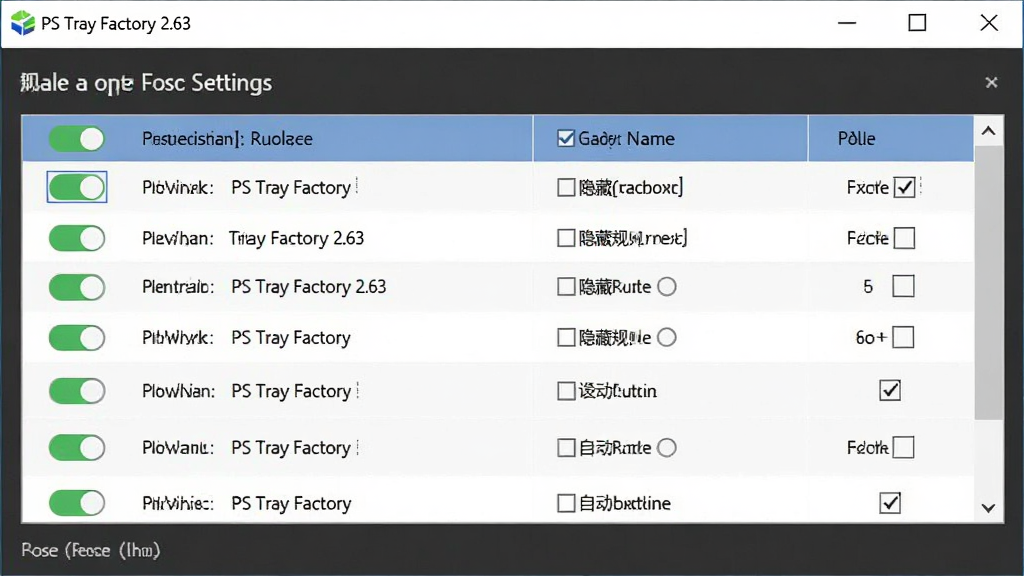
Task: Check the gadget checkbox in Plevihan row
Action: click(x=566, y=238)
